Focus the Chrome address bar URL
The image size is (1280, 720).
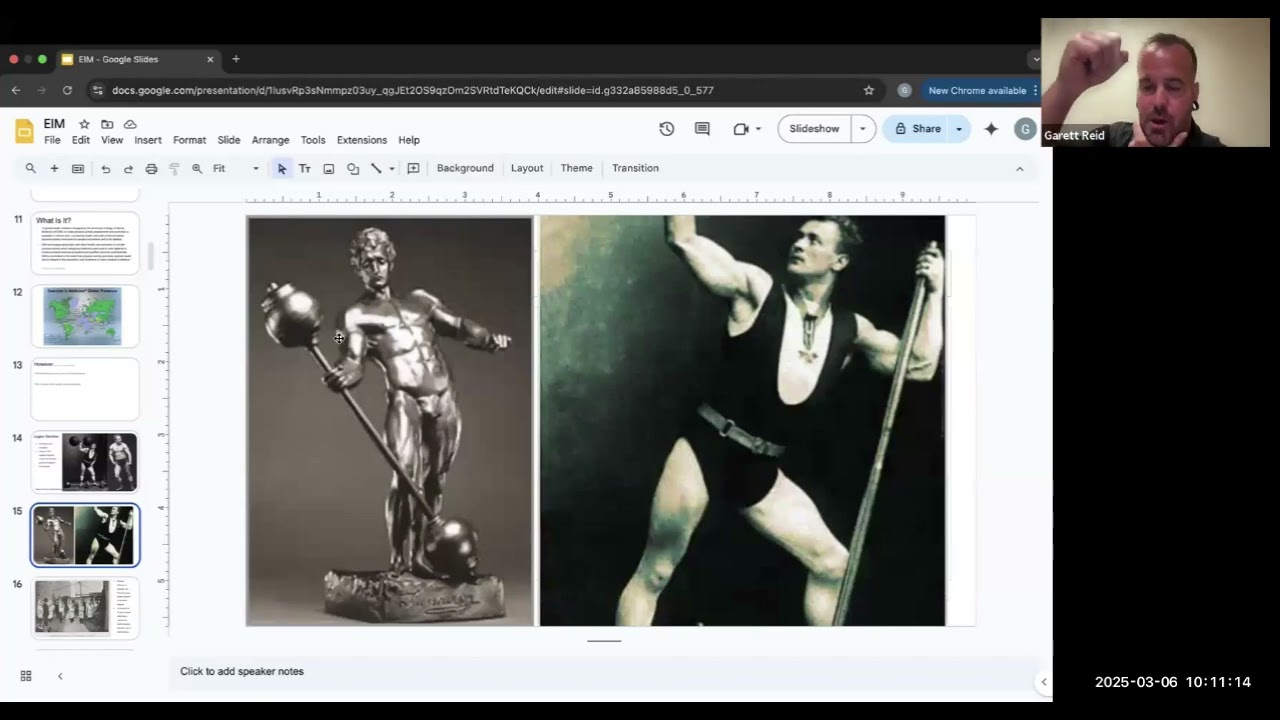413,90
